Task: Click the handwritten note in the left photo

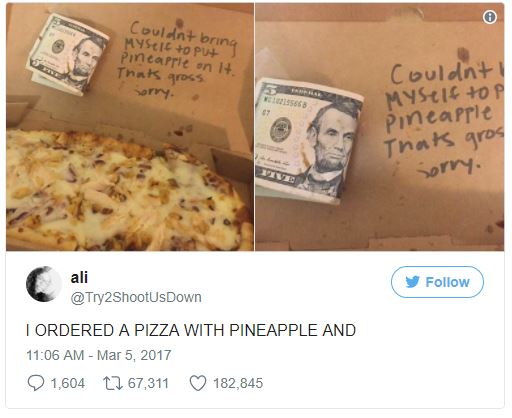Action: pyautogui.click(x=177, y=59)
